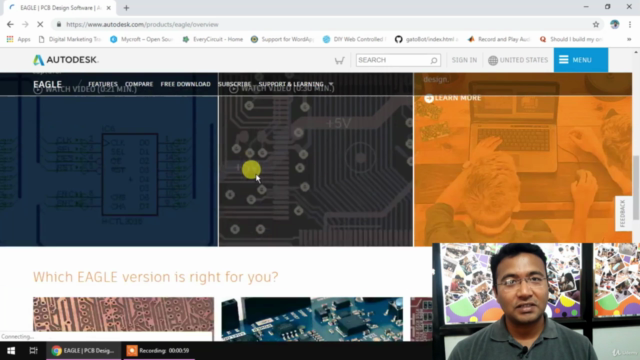Image resolution: width=640 pixels, height=360 pixels.
Task: Go back with the browser back arrow
Action: coord(10,24)
